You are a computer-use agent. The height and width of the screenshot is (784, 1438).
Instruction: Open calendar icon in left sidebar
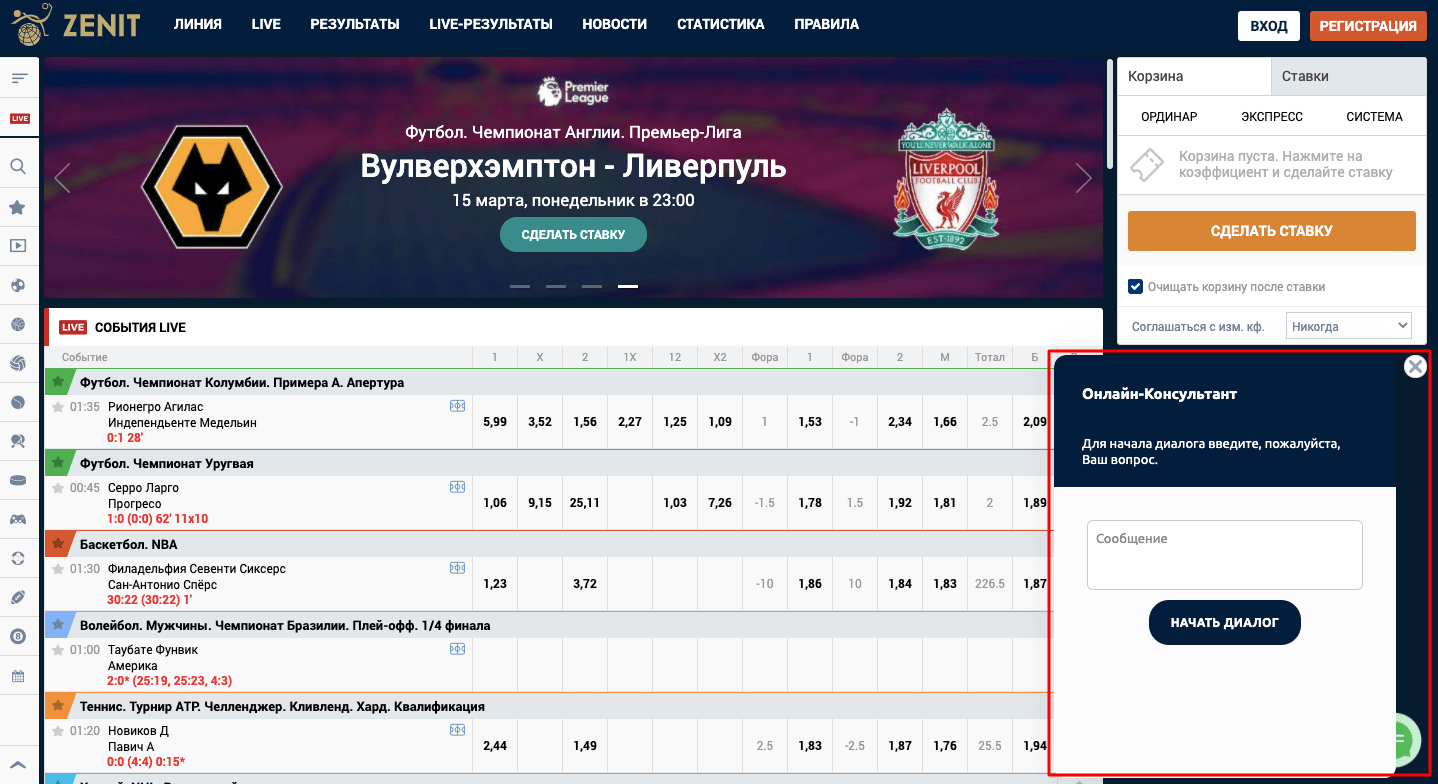tap(18, 676)
